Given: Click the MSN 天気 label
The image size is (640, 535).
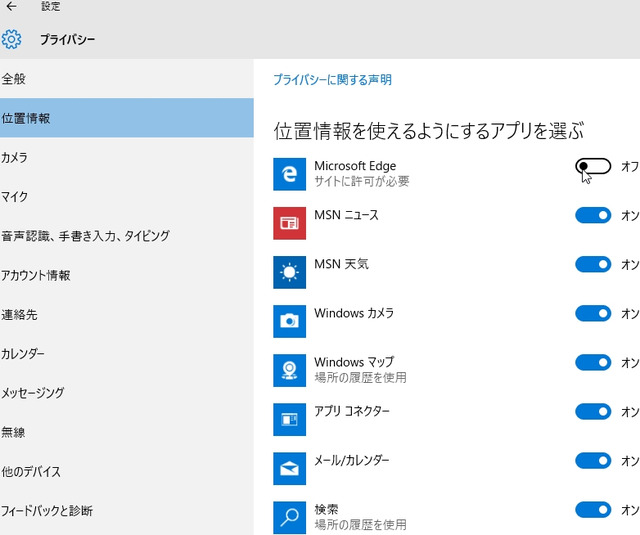Looking at the screenshot, I should 342,264.
